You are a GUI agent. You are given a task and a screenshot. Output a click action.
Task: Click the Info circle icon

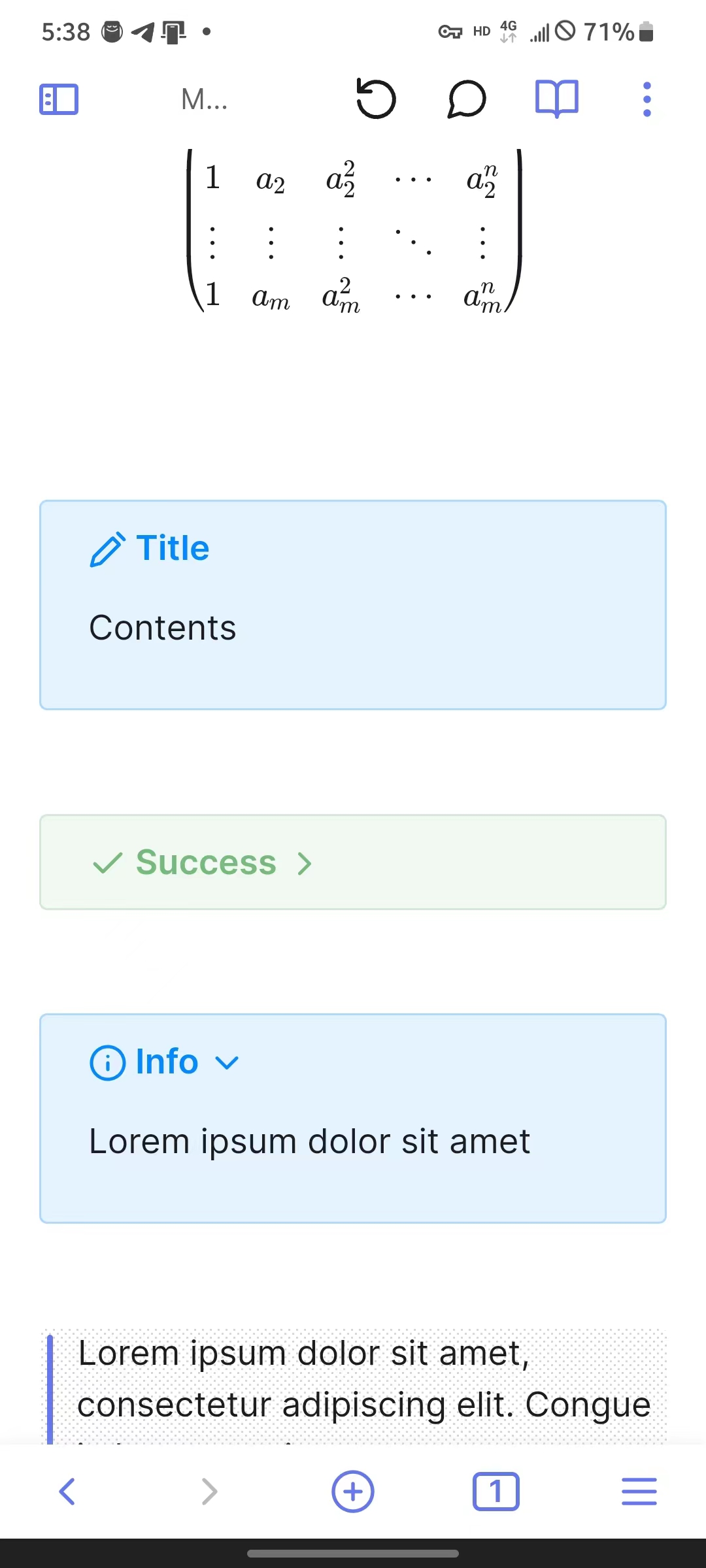tap(107, 1063)
